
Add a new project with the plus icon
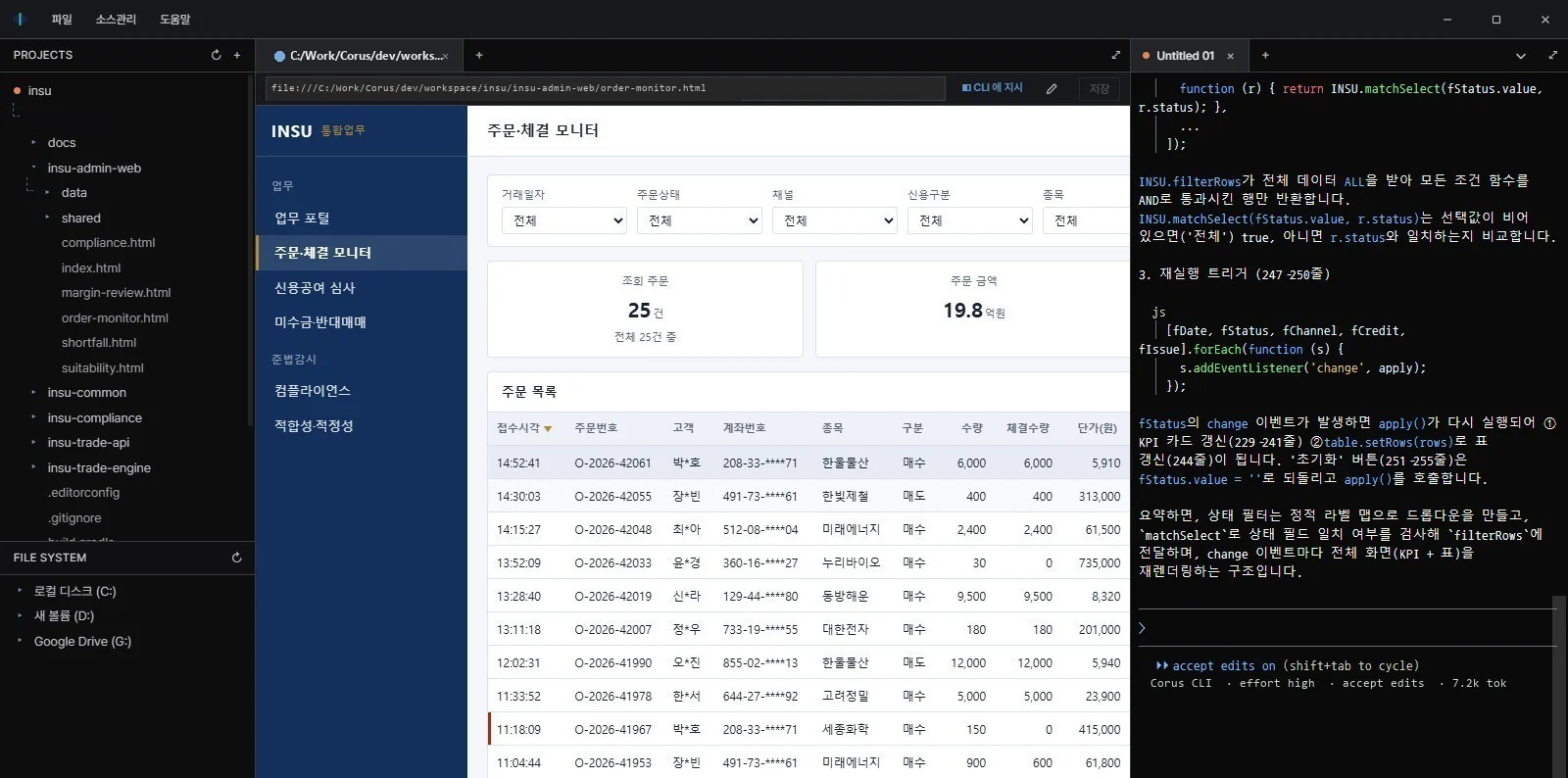pos(237,55)
